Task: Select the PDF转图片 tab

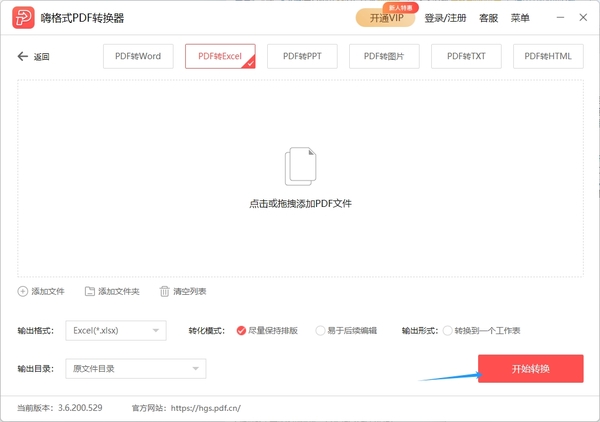Action: pyautogui.click(x=384, y=57)
